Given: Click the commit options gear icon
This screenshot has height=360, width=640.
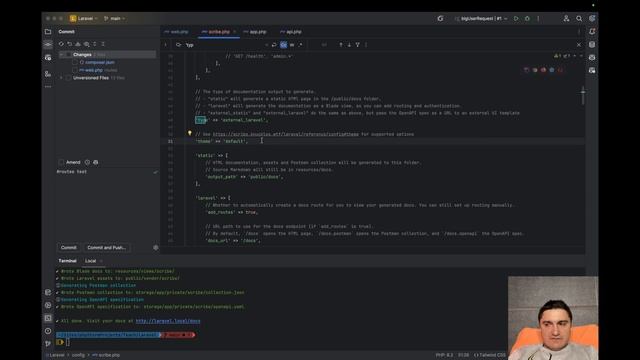Looking at the screenshot, I should (x=156, y=247).
